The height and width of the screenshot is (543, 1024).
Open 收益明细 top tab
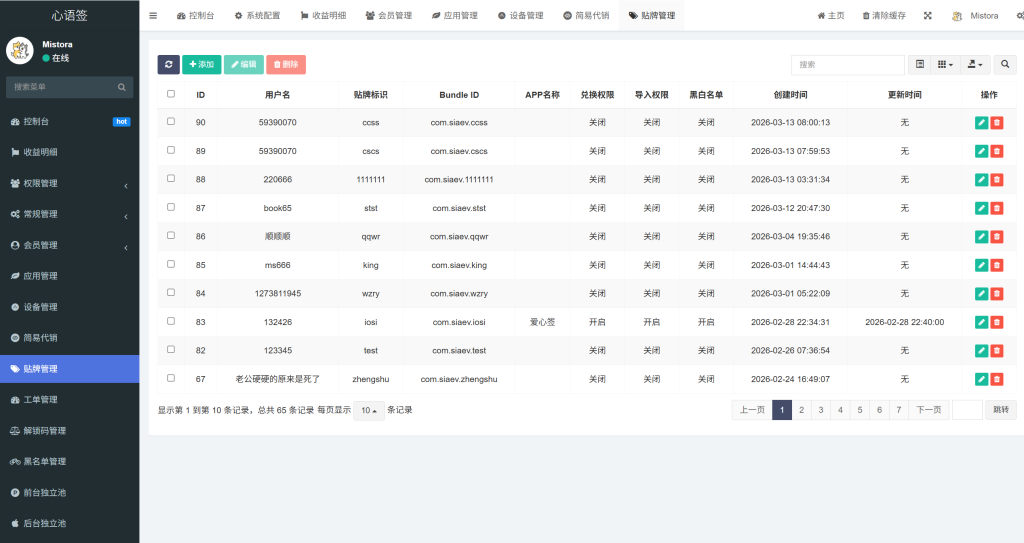point(323,16)
